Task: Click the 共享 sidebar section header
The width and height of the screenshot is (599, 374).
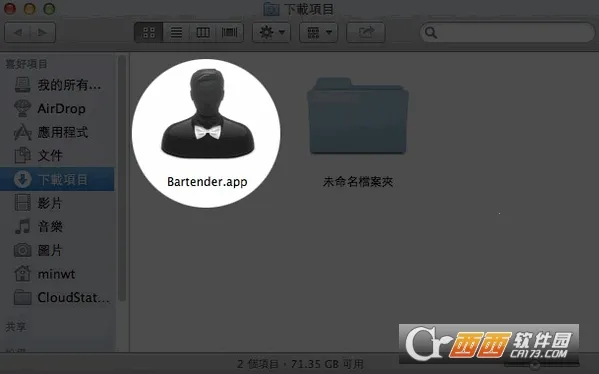Action: coord(16,327)
